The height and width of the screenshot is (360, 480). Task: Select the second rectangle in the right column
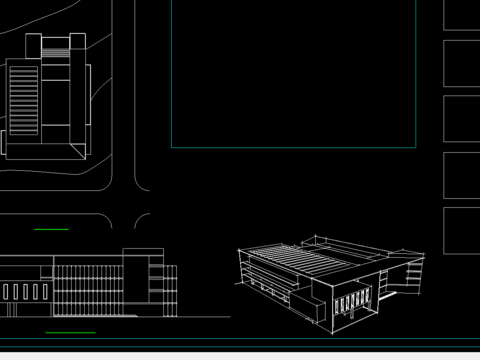coord(462,64)
